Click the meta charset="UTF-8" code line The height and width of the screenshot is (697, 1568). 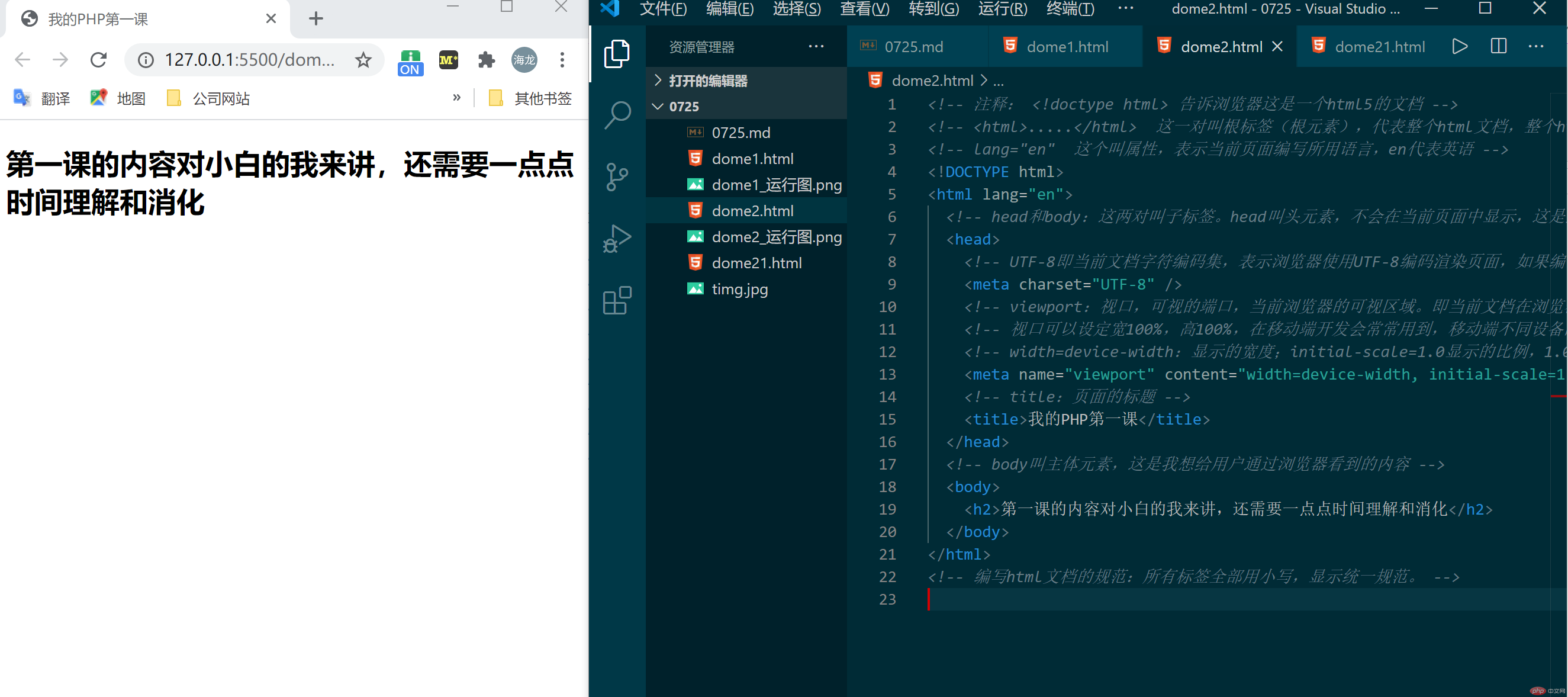pyautogui.click(x=1073, y=284)
